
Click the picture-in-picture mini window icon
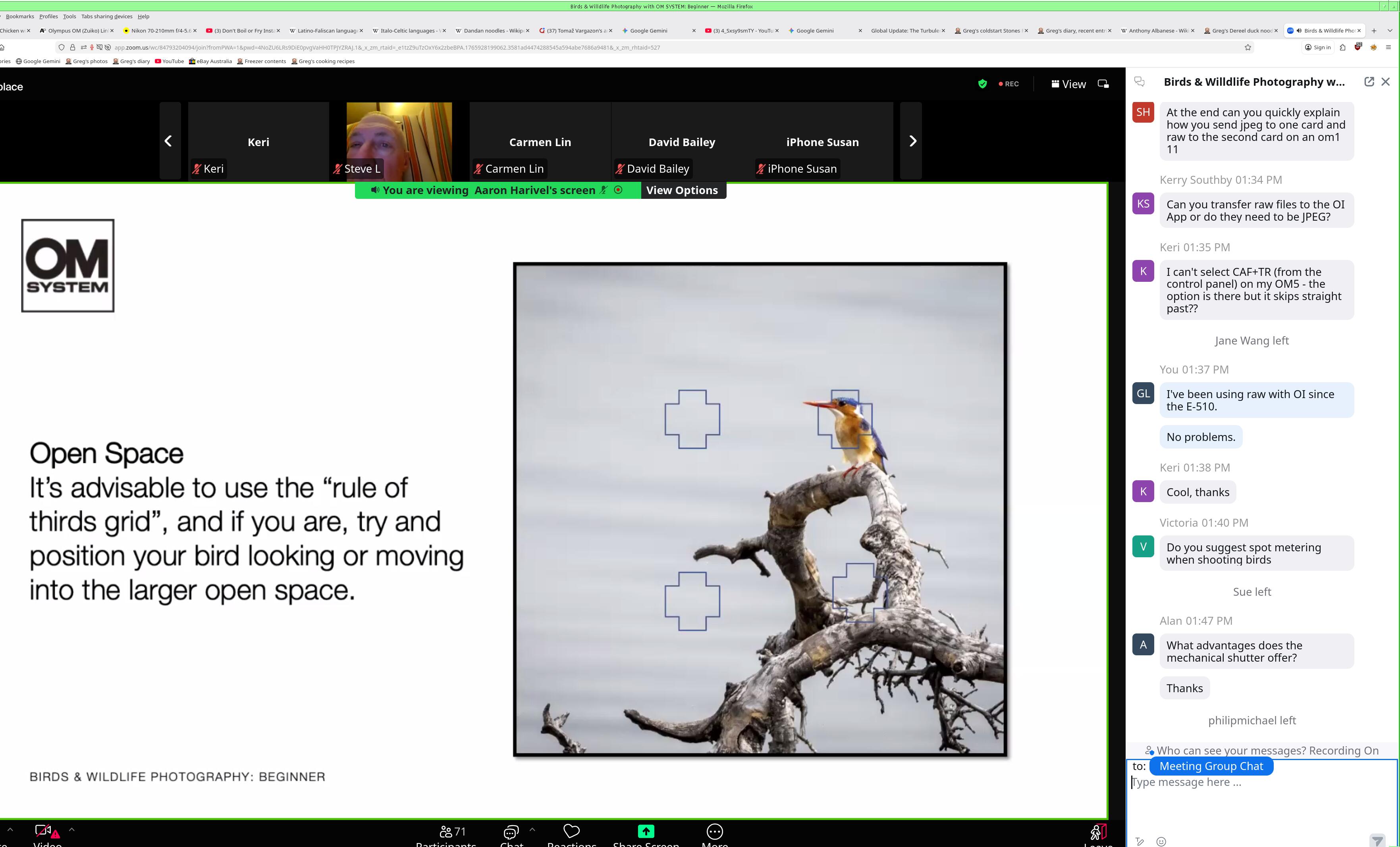[1103, 84]
